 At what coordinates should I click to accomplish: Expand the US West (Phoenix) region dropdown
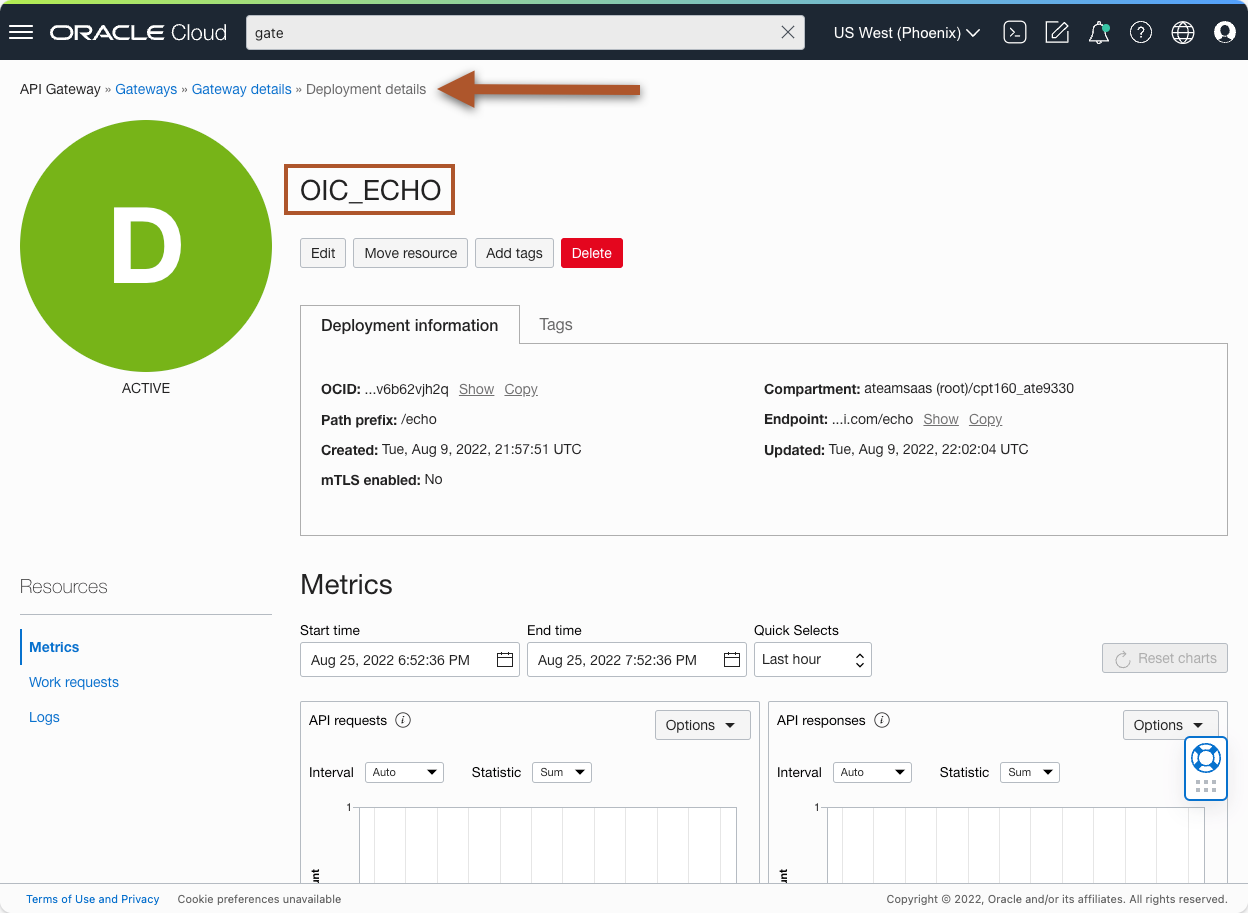(905, 32)
